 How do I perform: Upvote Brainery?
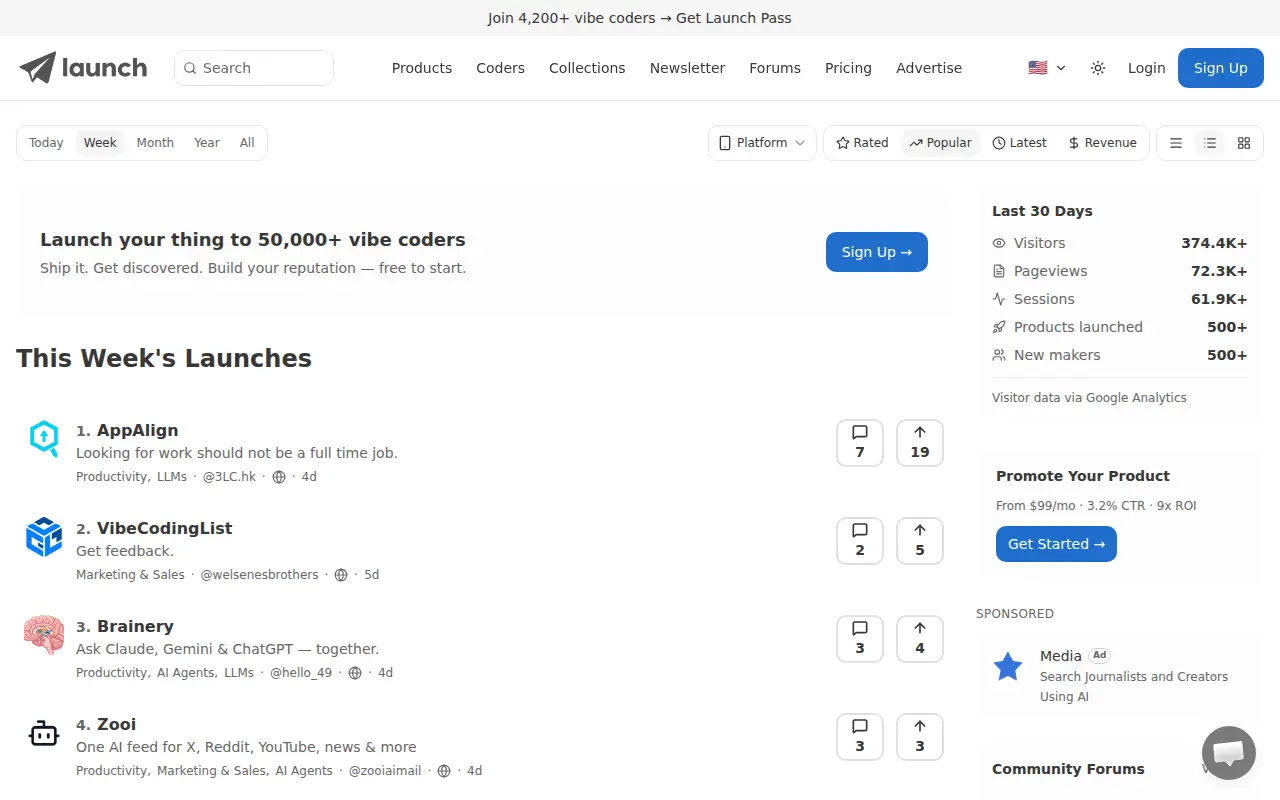[x=920, y=639]
